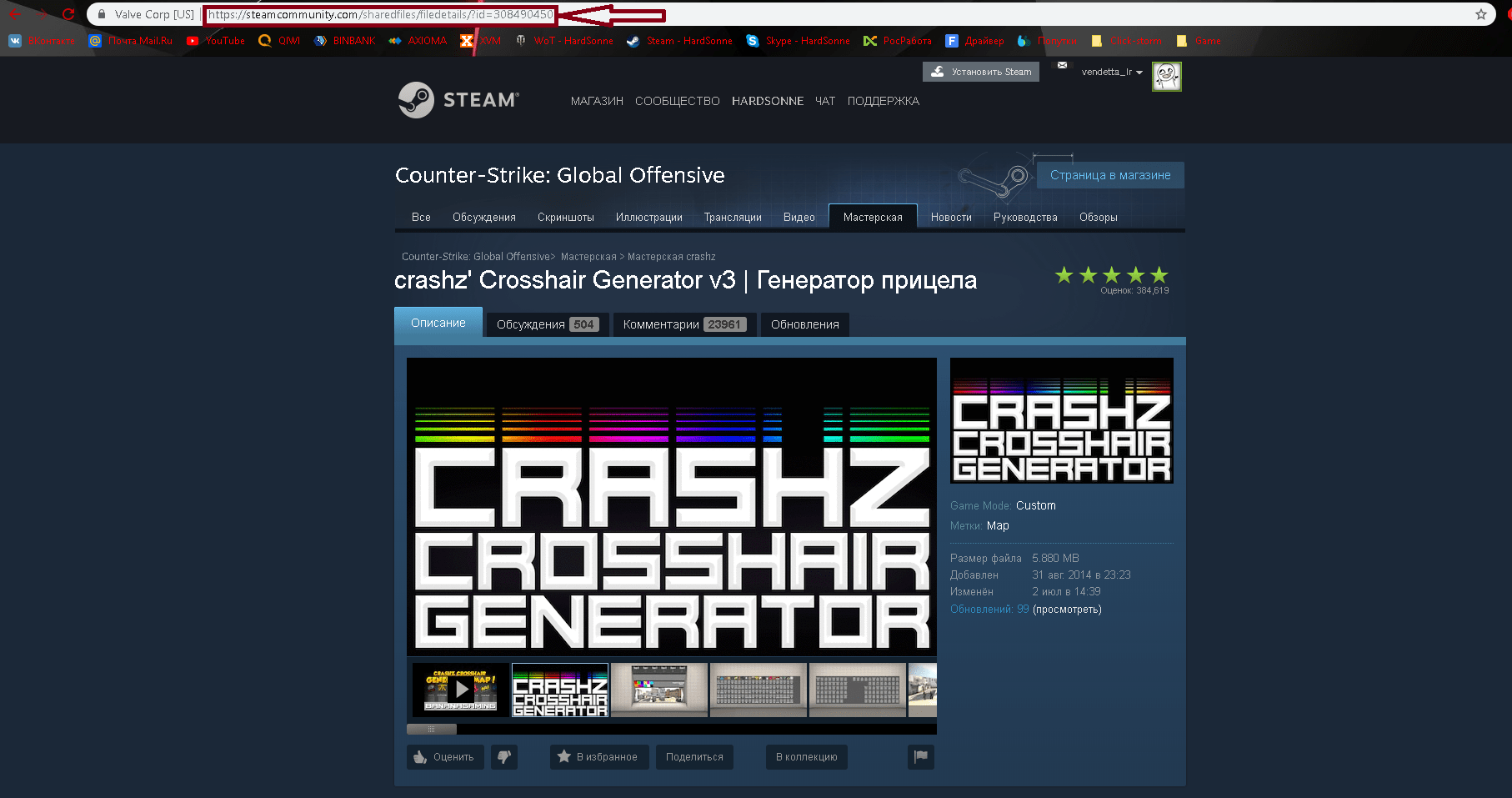Click the Страница в магазине button
The width and height of the screenshot is (1512, 798).
point(1110,175)
